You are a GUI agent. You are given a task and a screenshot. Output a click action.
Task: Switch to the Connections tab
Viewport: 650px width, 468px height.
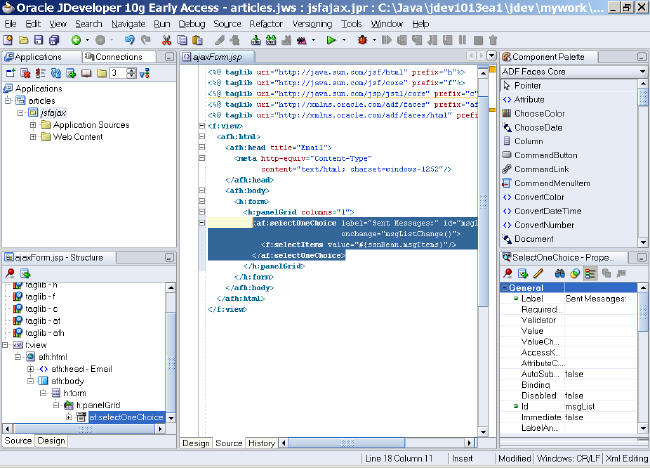click(x=119, y=57)
